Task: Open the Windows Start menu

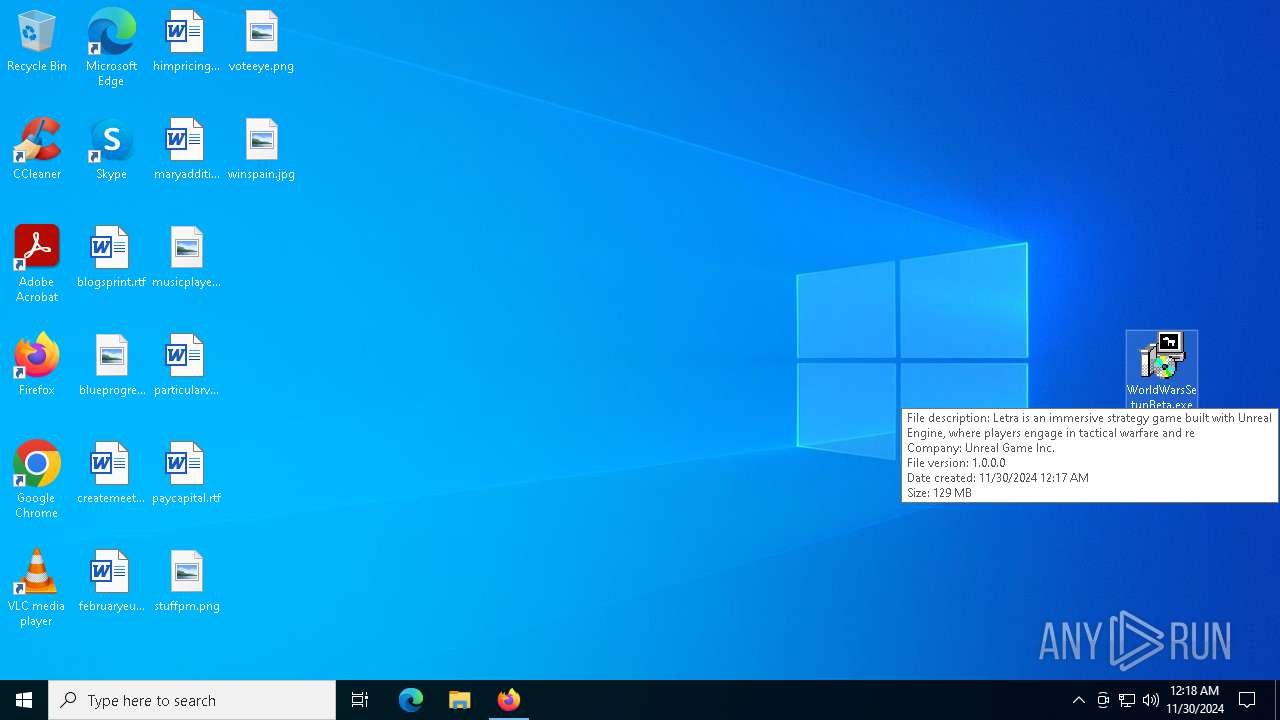Action: tap(24, 700)
